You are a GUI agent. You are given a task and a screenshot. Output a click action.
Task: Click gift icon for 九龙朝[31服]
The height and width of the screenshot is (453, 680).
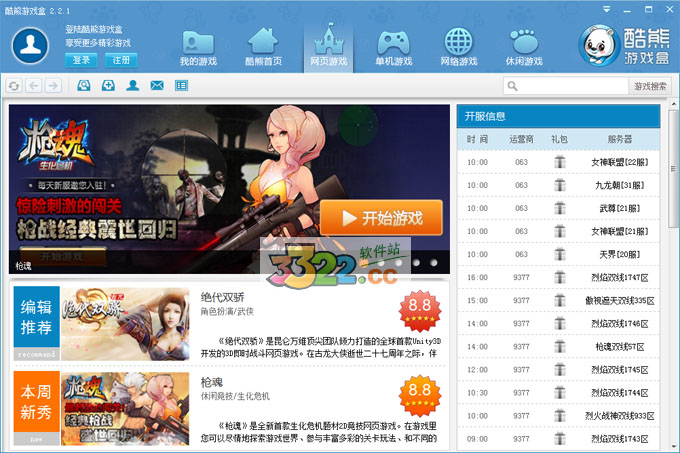560,185
